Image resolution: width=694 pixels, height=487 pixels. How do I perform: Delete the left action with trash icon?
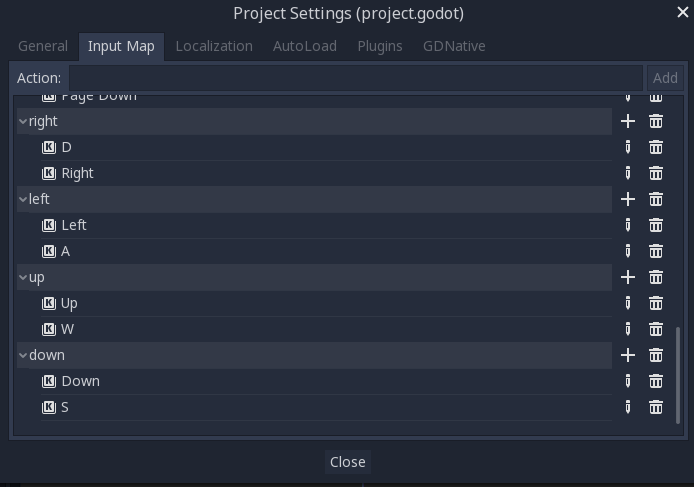(x=656, y=199)
